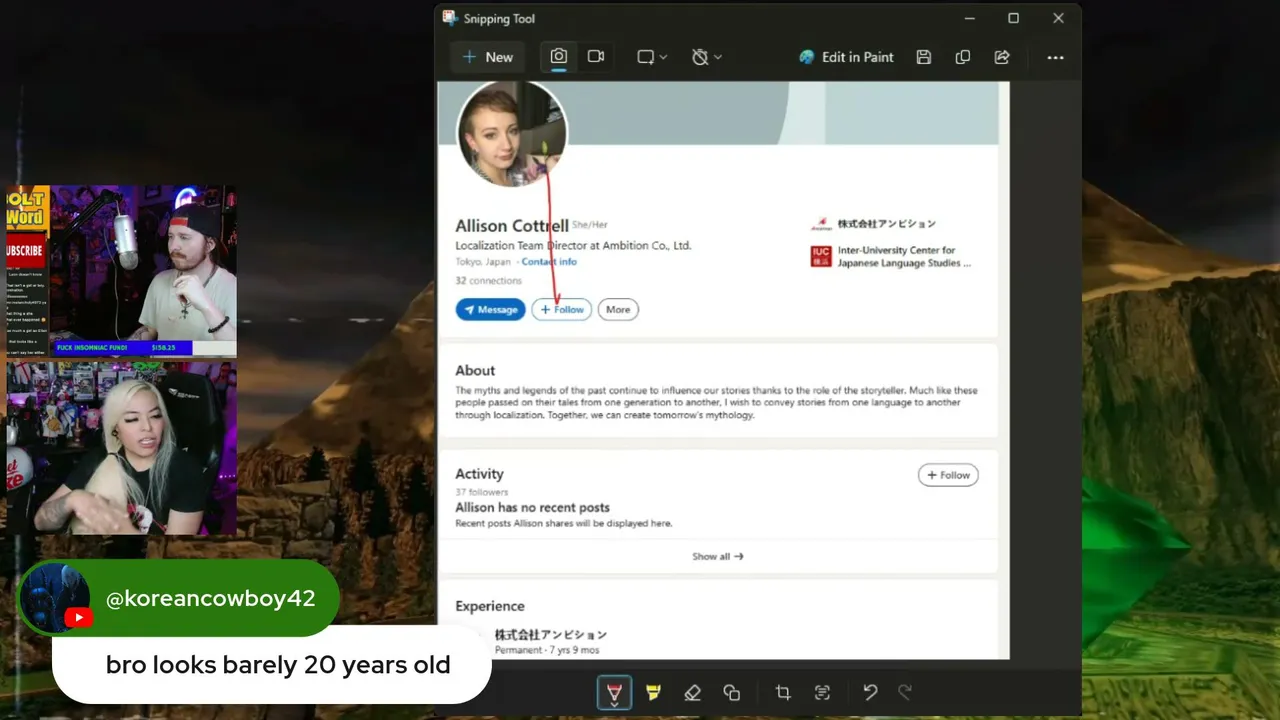Redo the annotation

[905, 692]
